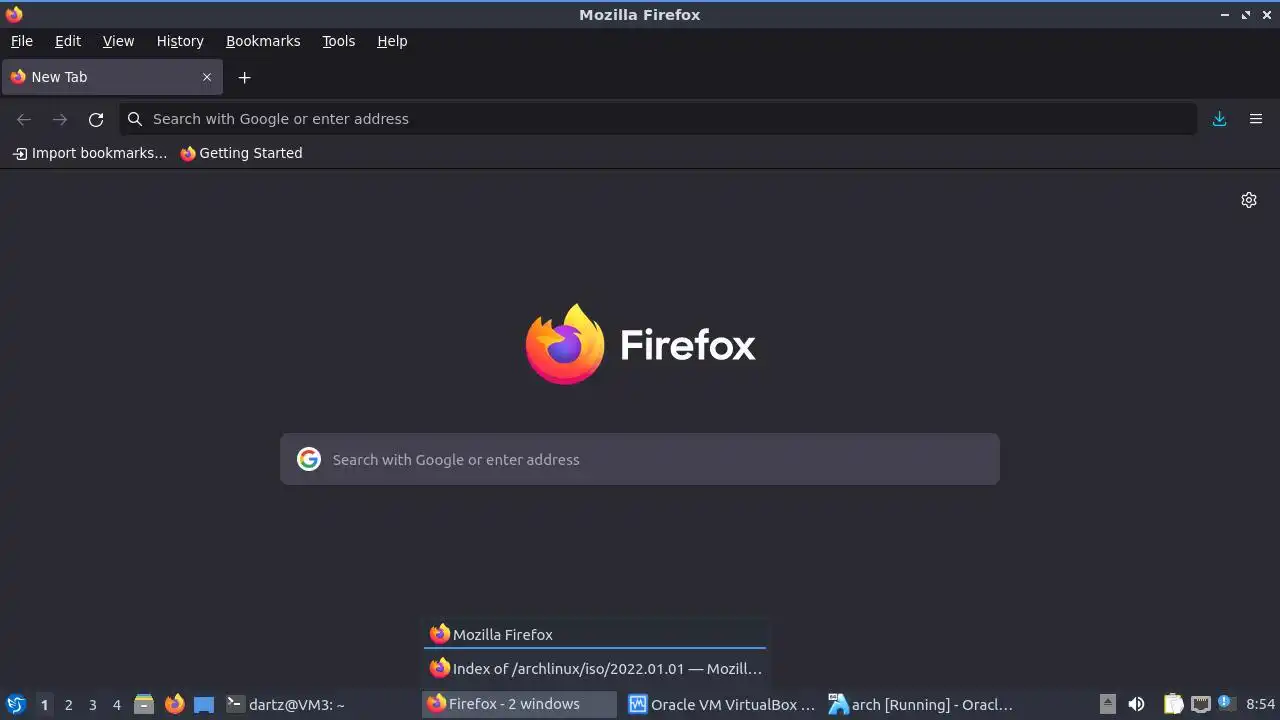Viewport: 1280px width, 720px height.
Task: Reload the current page
Action: pyautogui.click(x=96, y=119)
